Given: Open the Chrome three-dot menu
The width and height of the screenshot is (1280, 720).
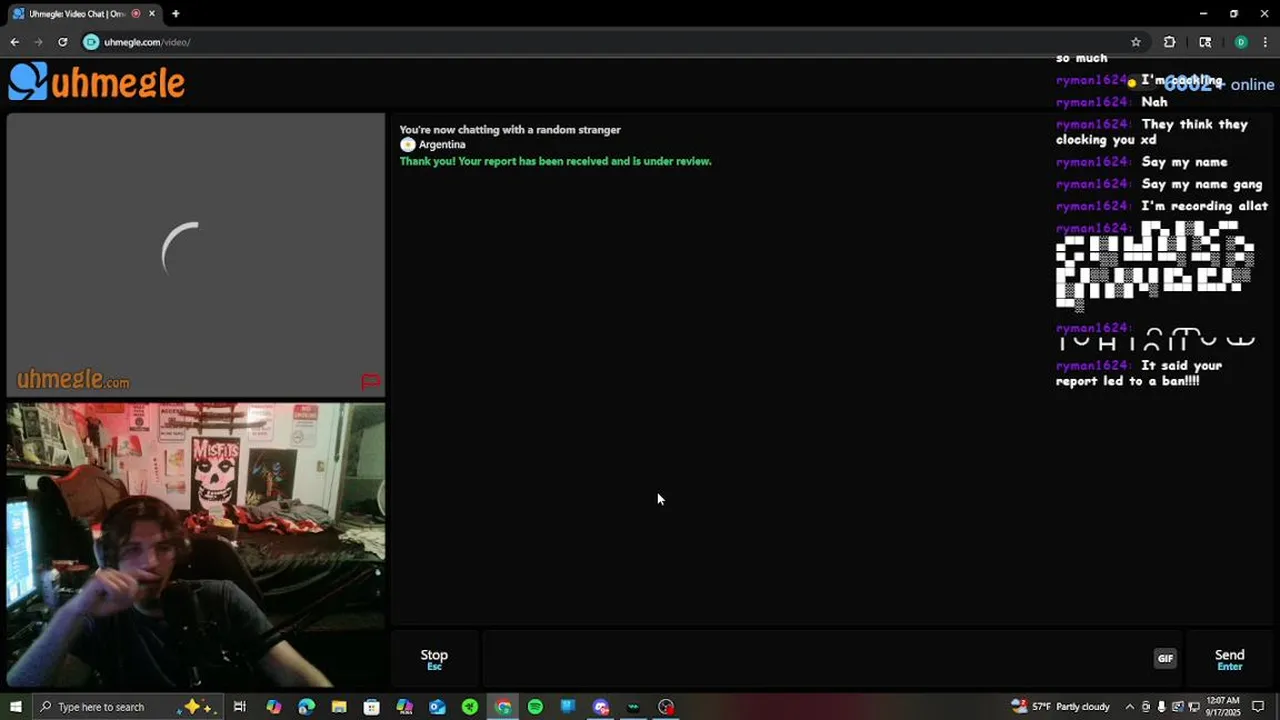Looking at the screenshot, I should pos(1265,42).
